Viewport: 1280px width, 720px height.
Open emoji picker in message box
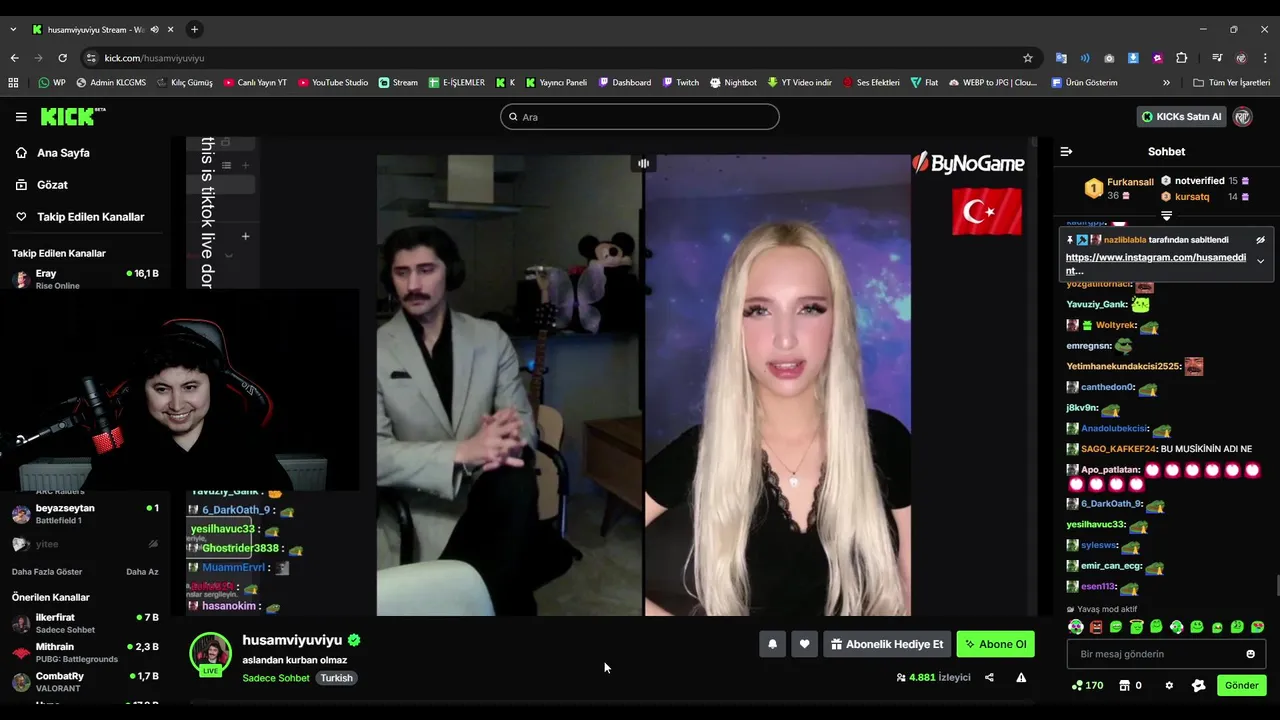coord(1250,654)
